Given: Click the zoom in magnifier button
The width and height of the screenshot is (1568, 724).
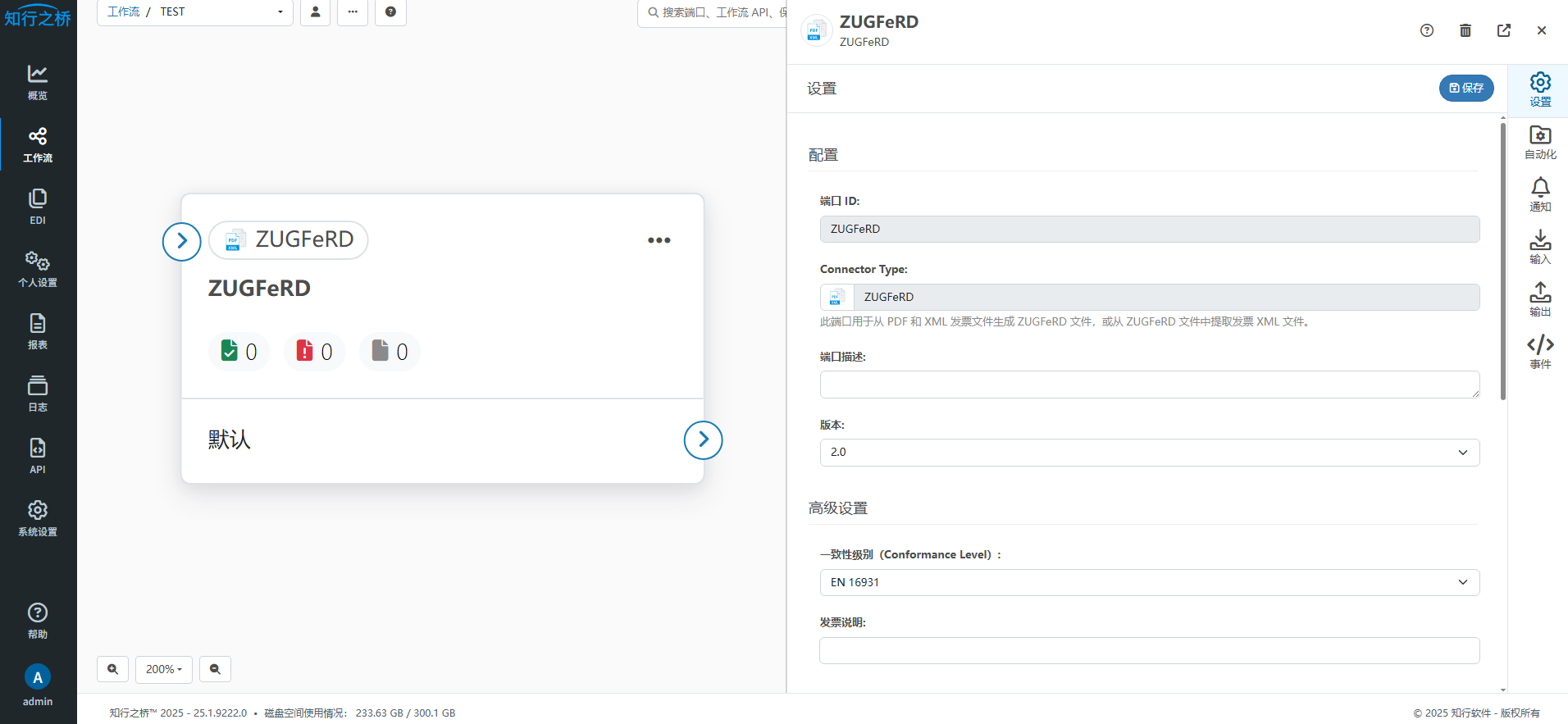Looking at the screenshot, I should click(113, 669).
